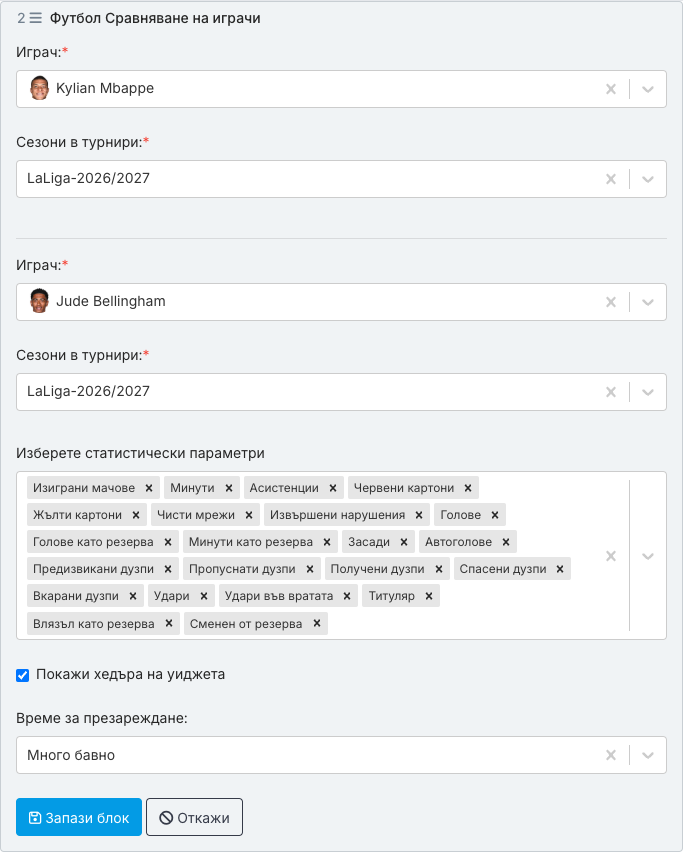Clear the first LaLiga-2026/2027 season field

[x=611, y=179]
